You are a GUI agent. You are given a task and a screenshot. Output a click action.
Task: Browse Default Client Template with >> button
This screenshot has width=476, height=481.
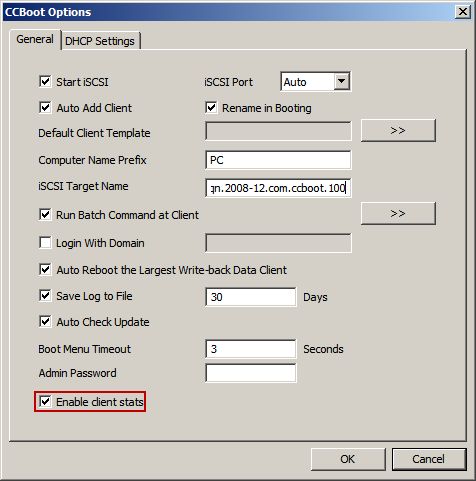tap(398, 130)
